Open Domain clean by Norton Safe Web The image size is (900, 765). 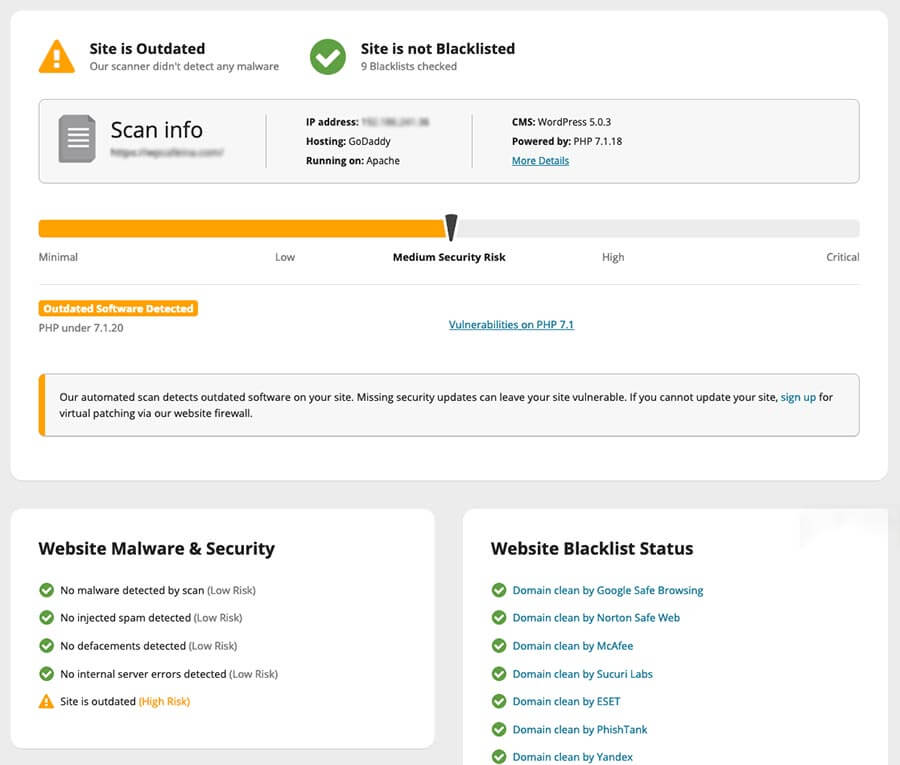(596, 618)
